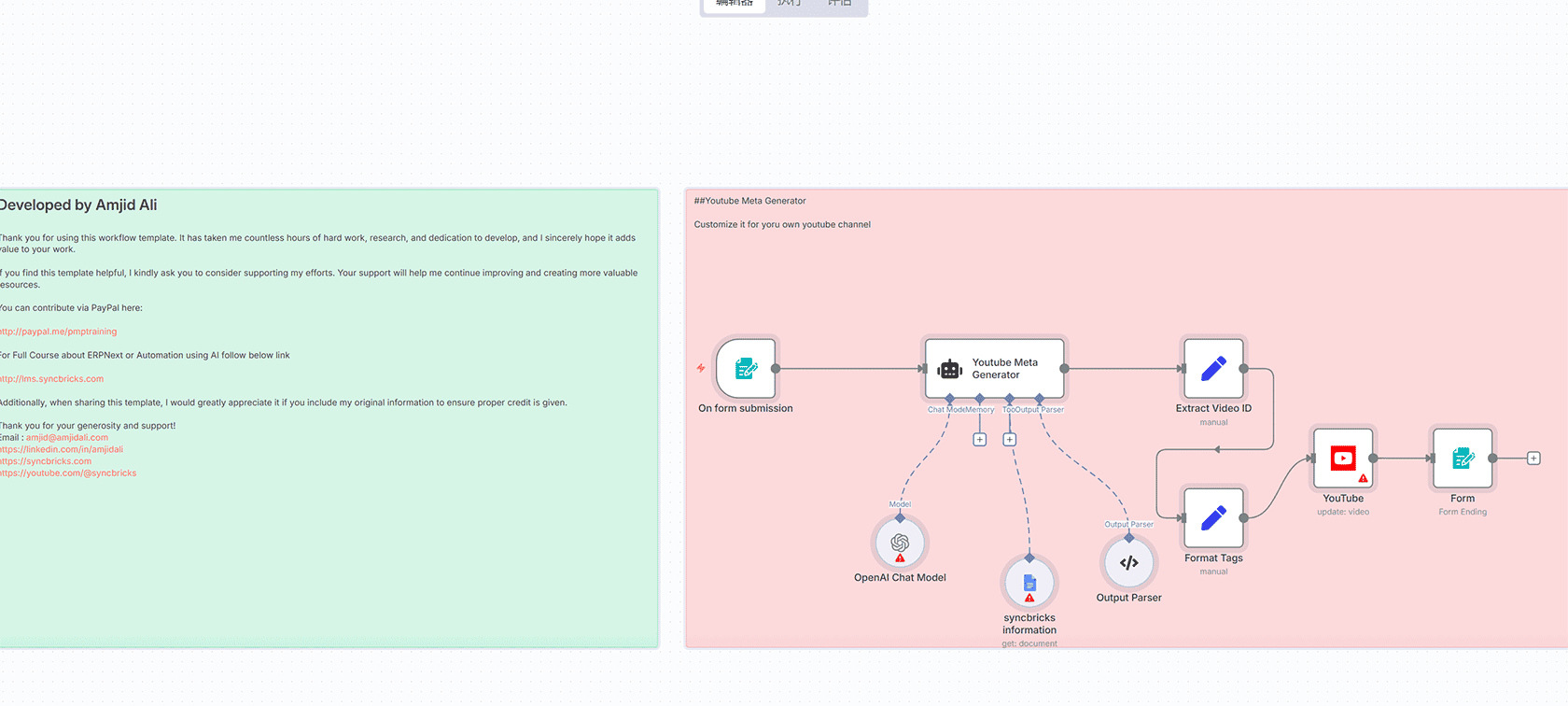Visit the youtube.com/@syncbricks link
The image size is (1568, 706).
coord(68,473)
